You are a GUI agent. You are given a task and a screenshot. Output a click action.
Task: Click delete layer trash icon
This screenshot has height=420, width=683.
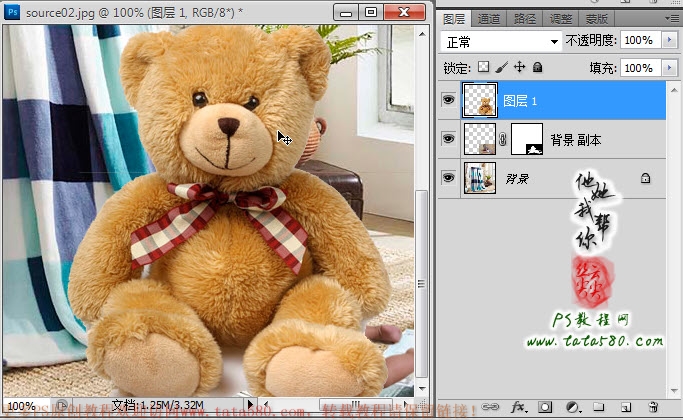[653, 407]
